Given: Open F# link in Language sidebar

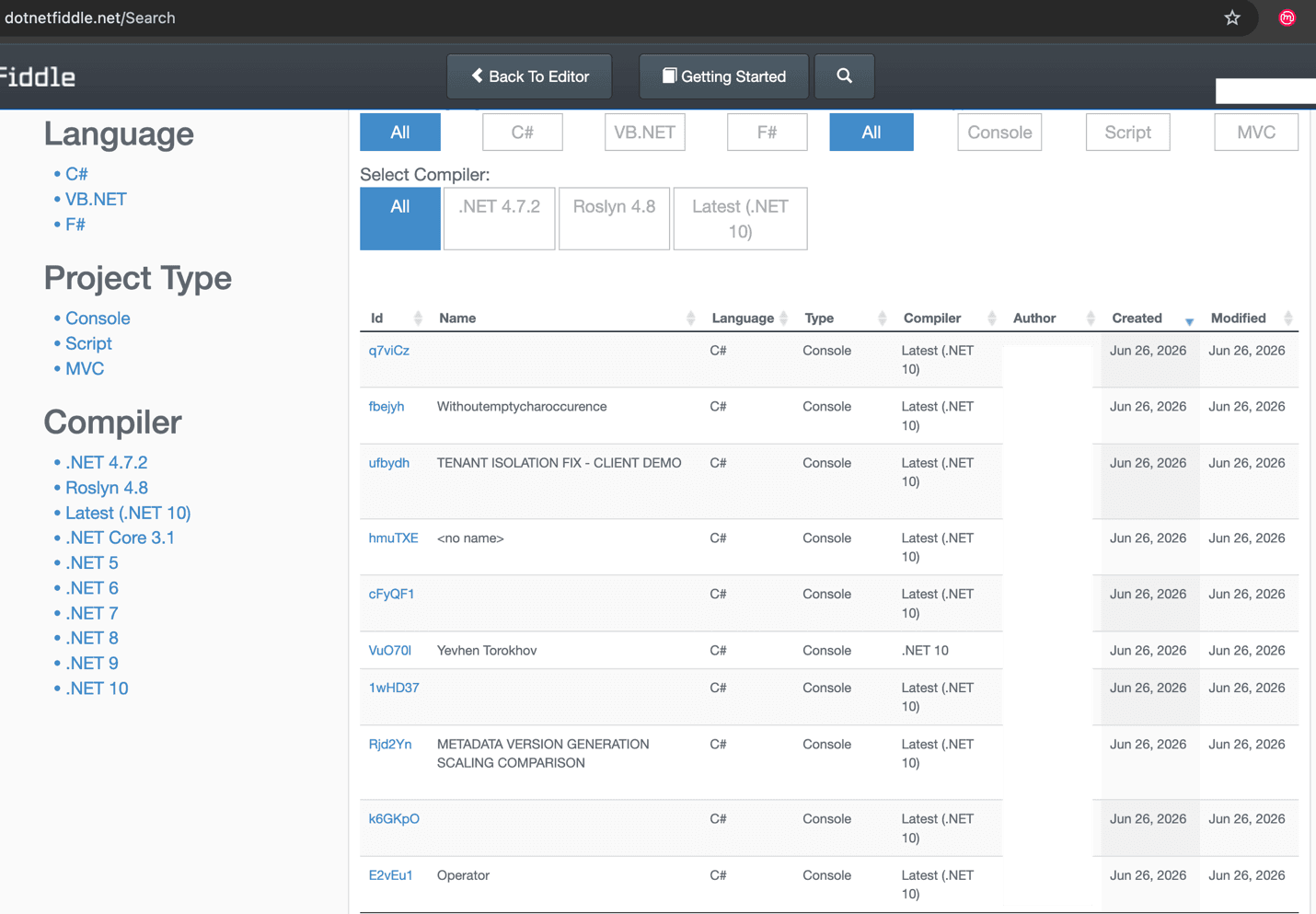Looking at the screenshot, I should (75, 225).
